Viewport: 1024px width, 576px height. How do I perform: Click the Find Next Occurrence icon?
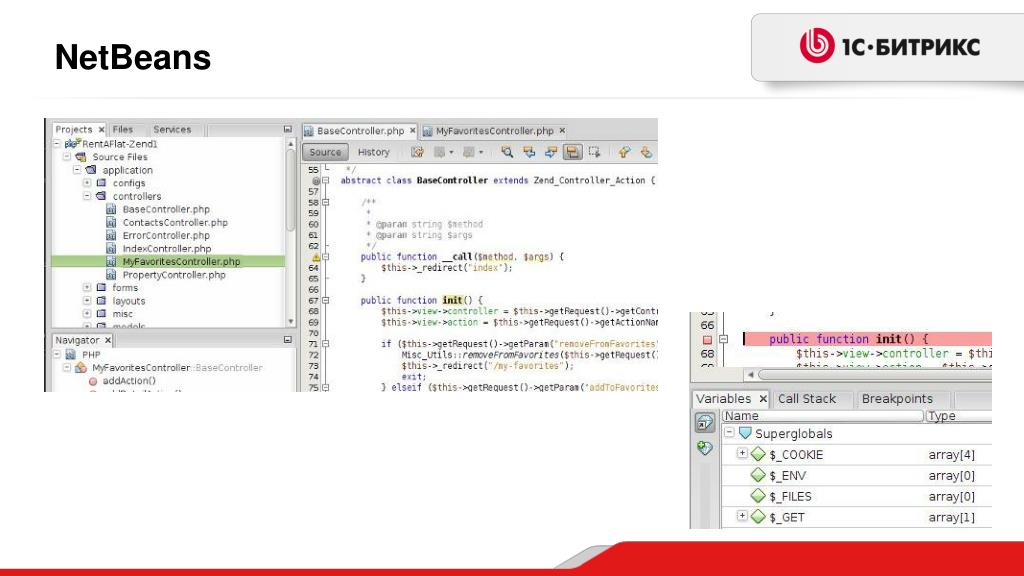[551, 152]
